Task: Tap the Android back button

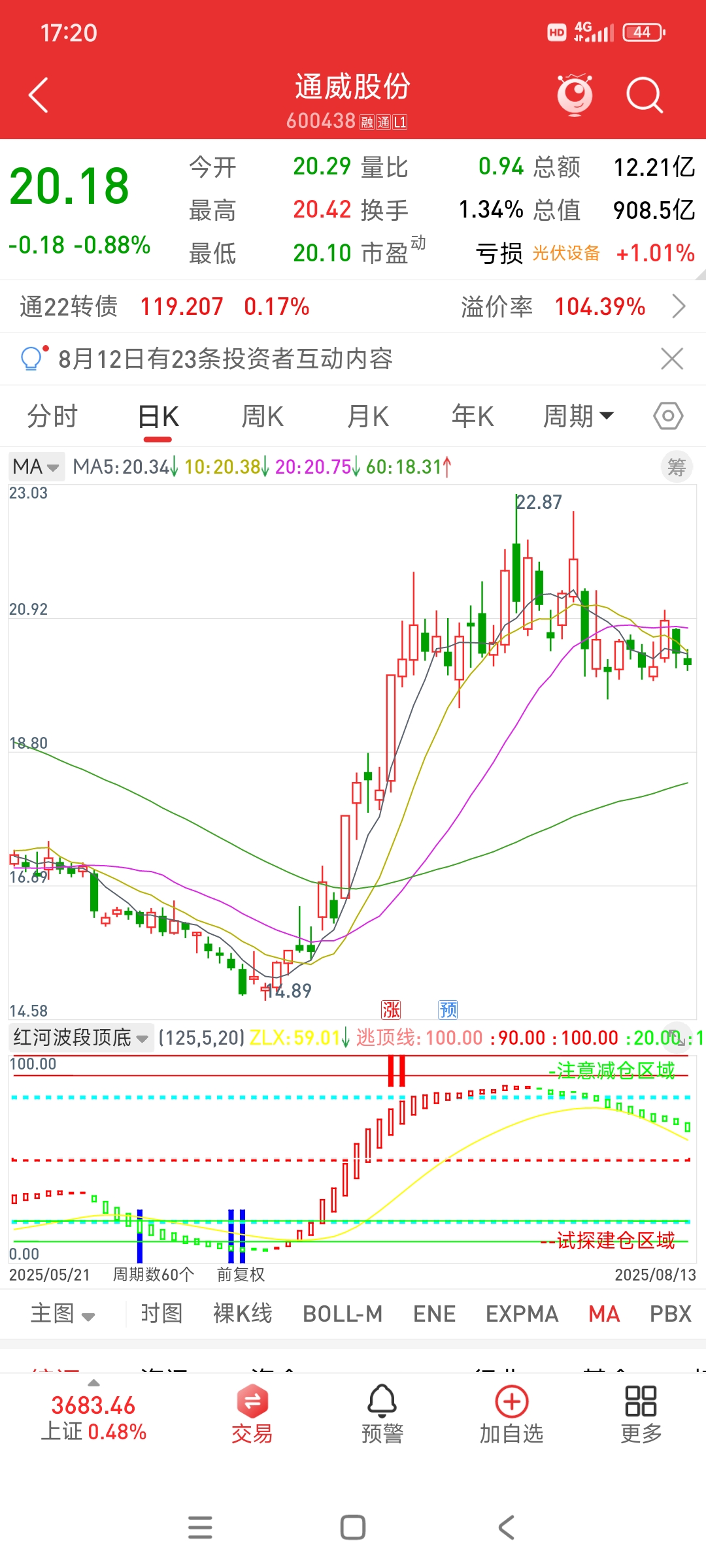Action: (507, 1527)
